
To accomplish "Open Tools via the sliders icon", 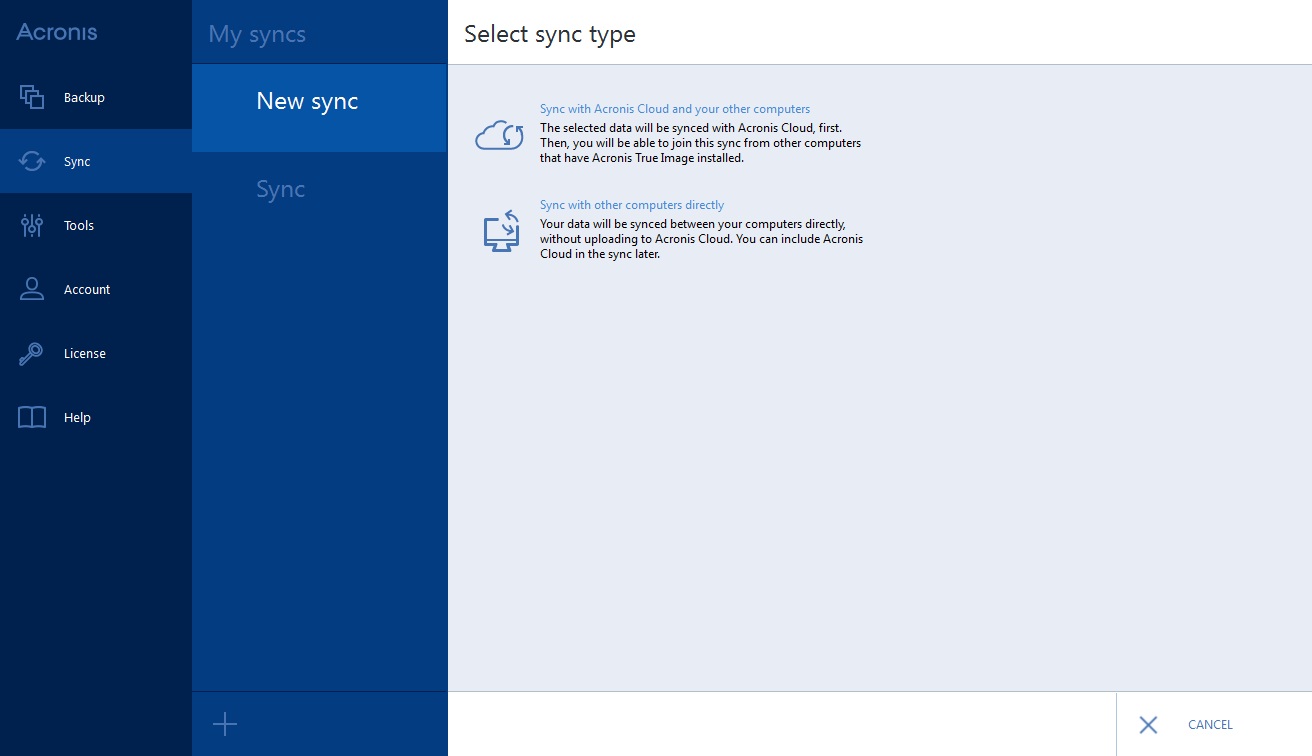I will pos(32,225).
